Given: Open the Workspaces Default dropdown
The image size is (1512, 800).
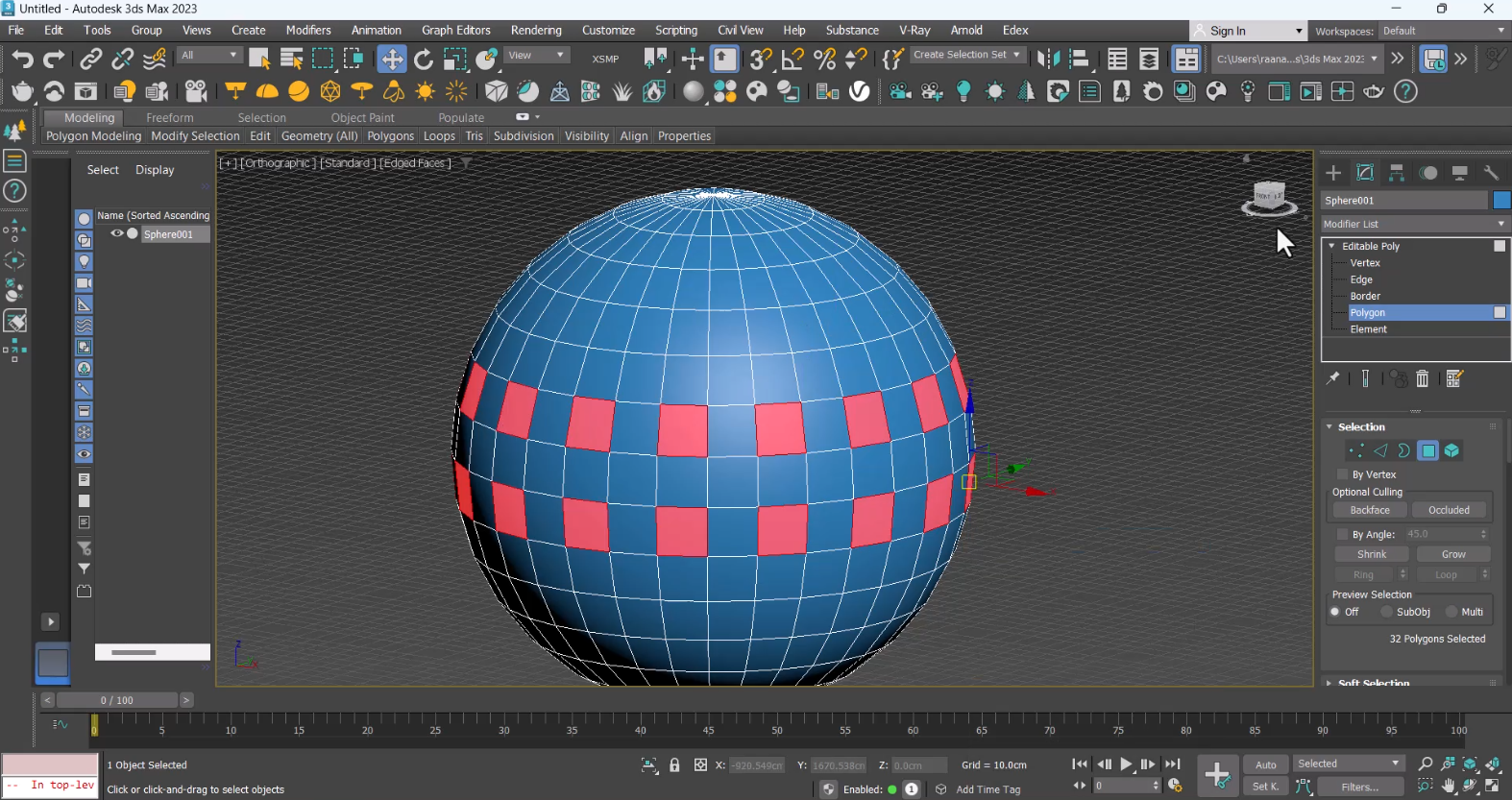Looking at the screenshot, I should click(1443, 31).
